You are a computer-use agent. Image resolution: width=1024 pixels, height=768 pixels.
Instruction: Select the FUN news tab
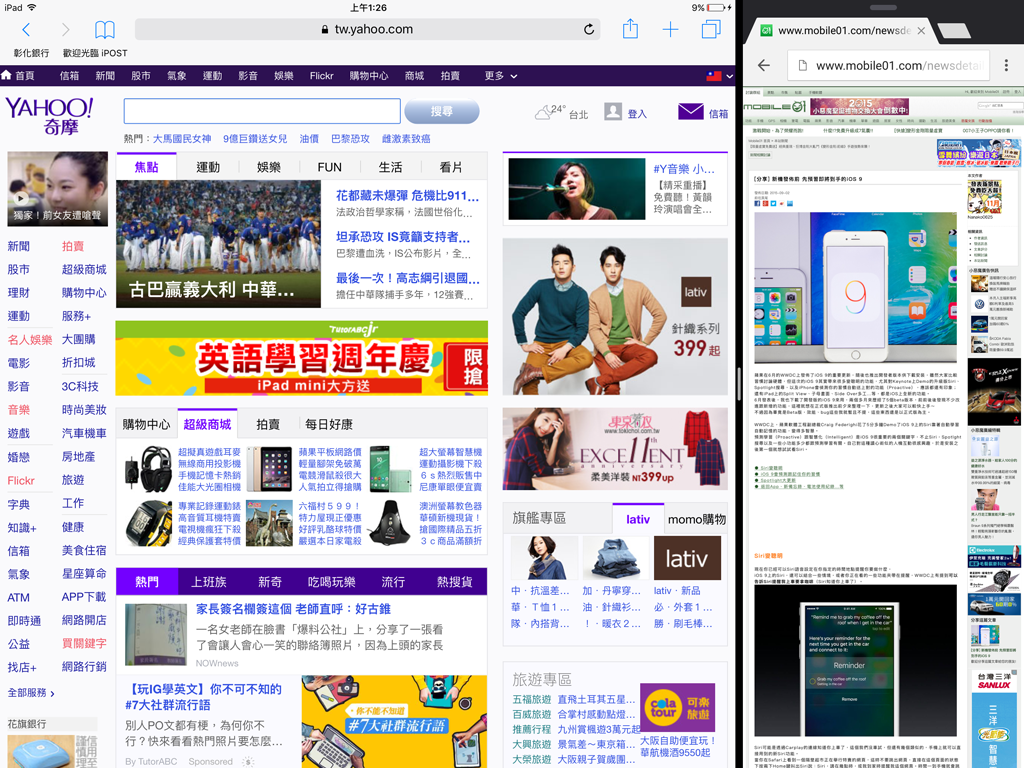click(329, 167)
